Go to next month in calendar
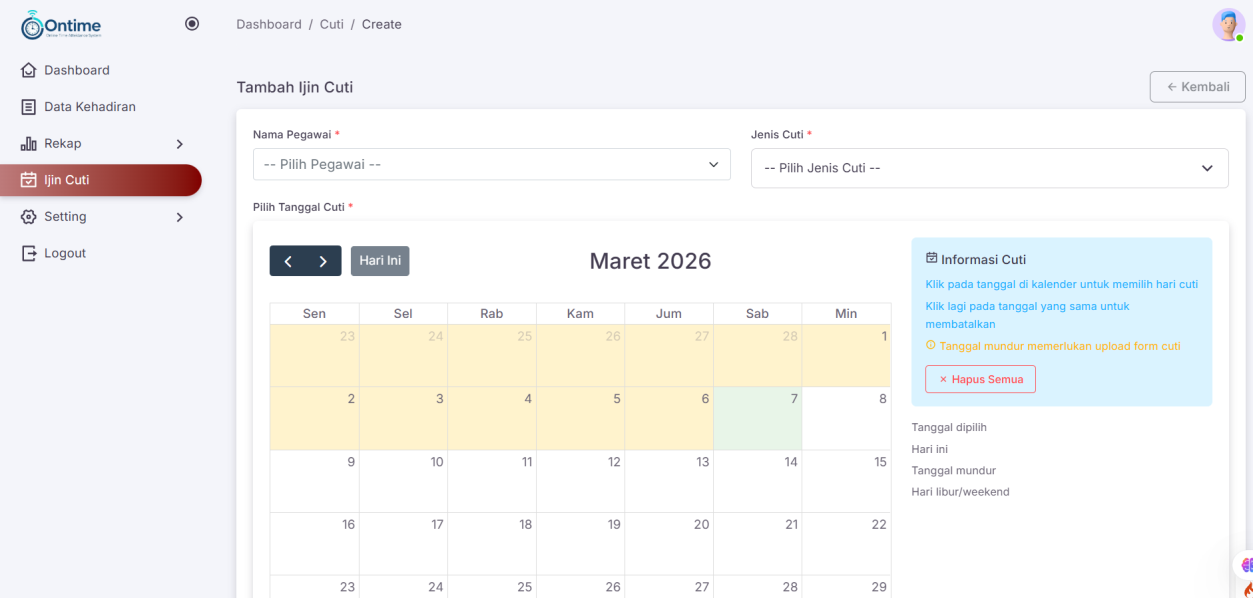The height and width of the screenshot is (598, 1253). (323, 261)
